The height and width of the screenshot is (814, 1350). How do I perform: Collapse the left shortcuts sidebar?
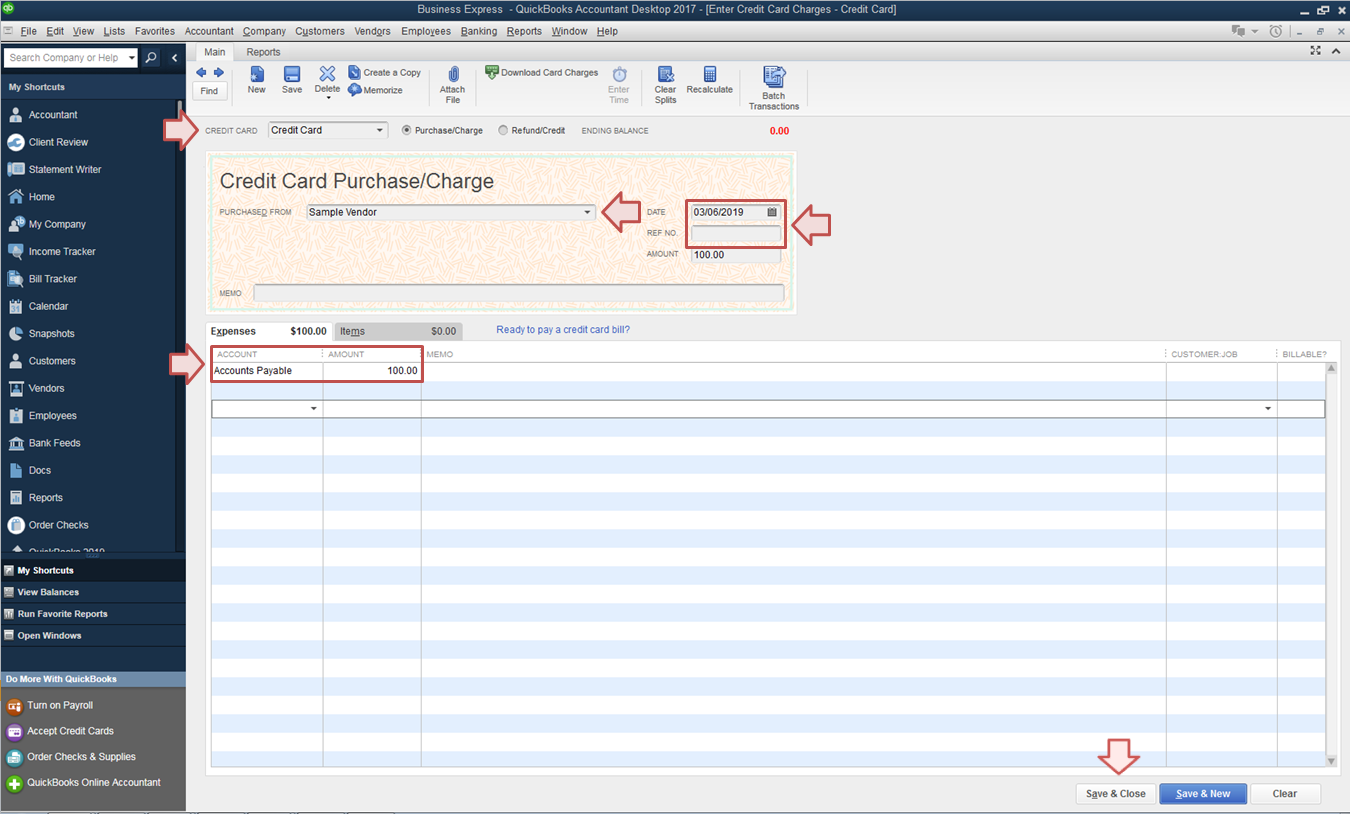tap(174, 58)
